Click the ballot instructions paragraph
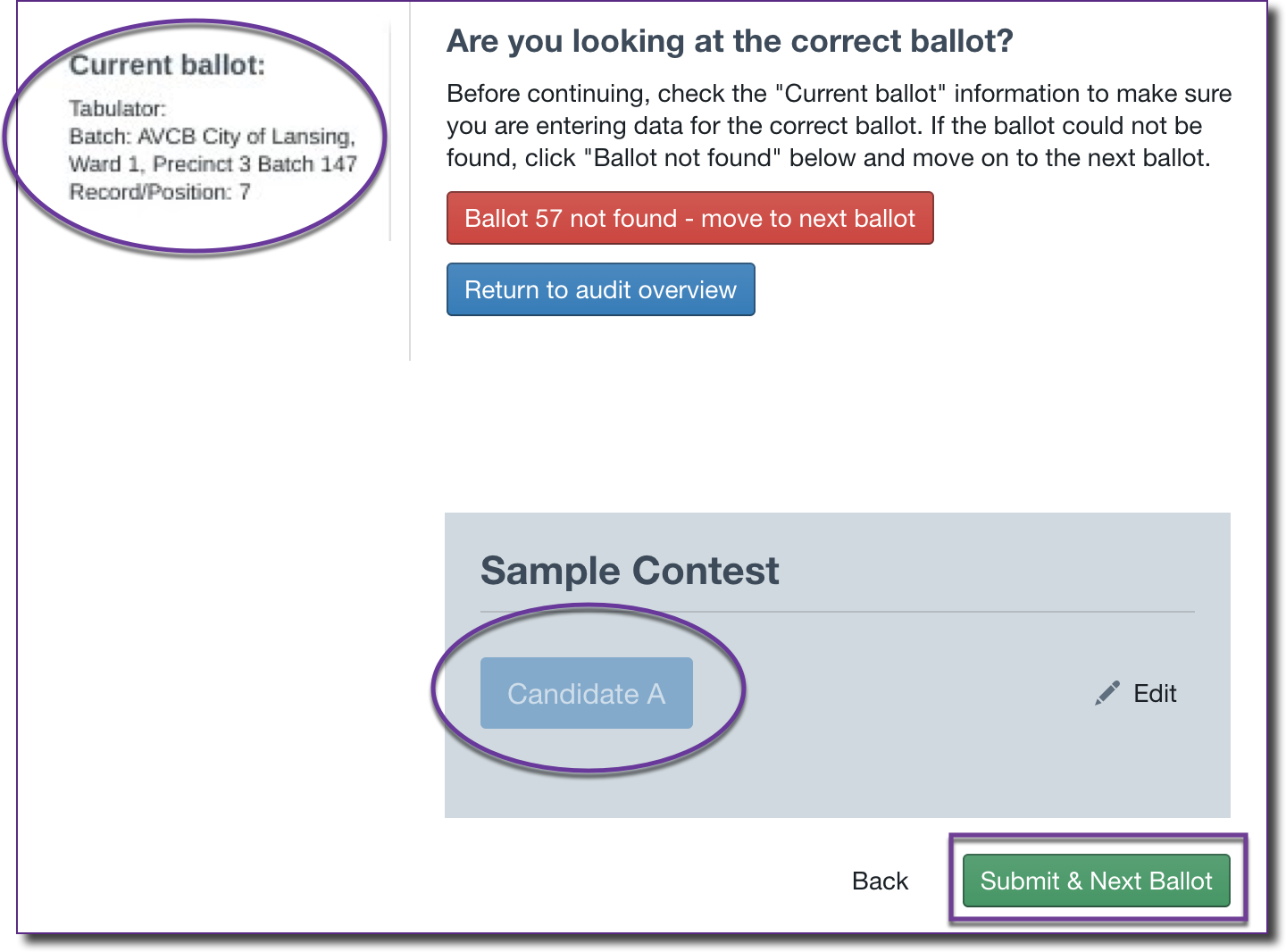 tap(838, 126)
